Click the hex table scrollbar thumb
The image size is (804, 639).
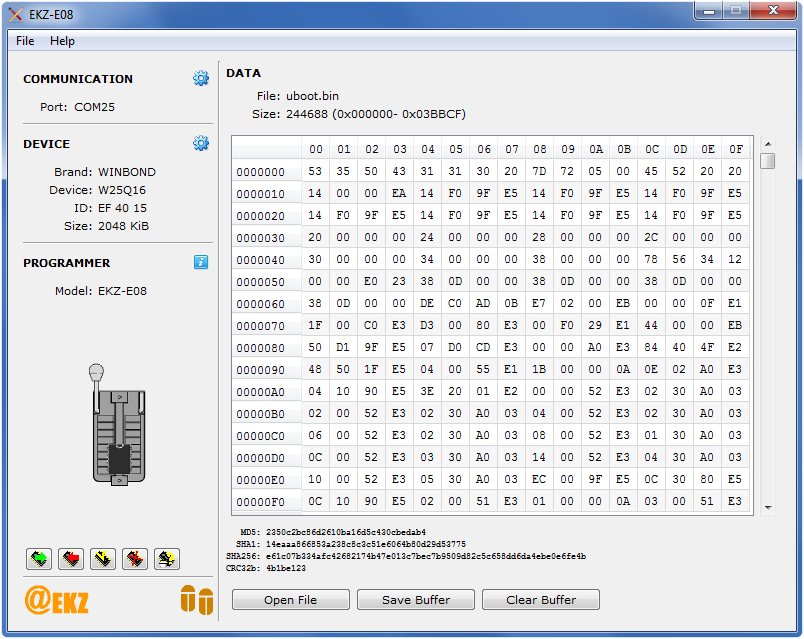[767, 162]
